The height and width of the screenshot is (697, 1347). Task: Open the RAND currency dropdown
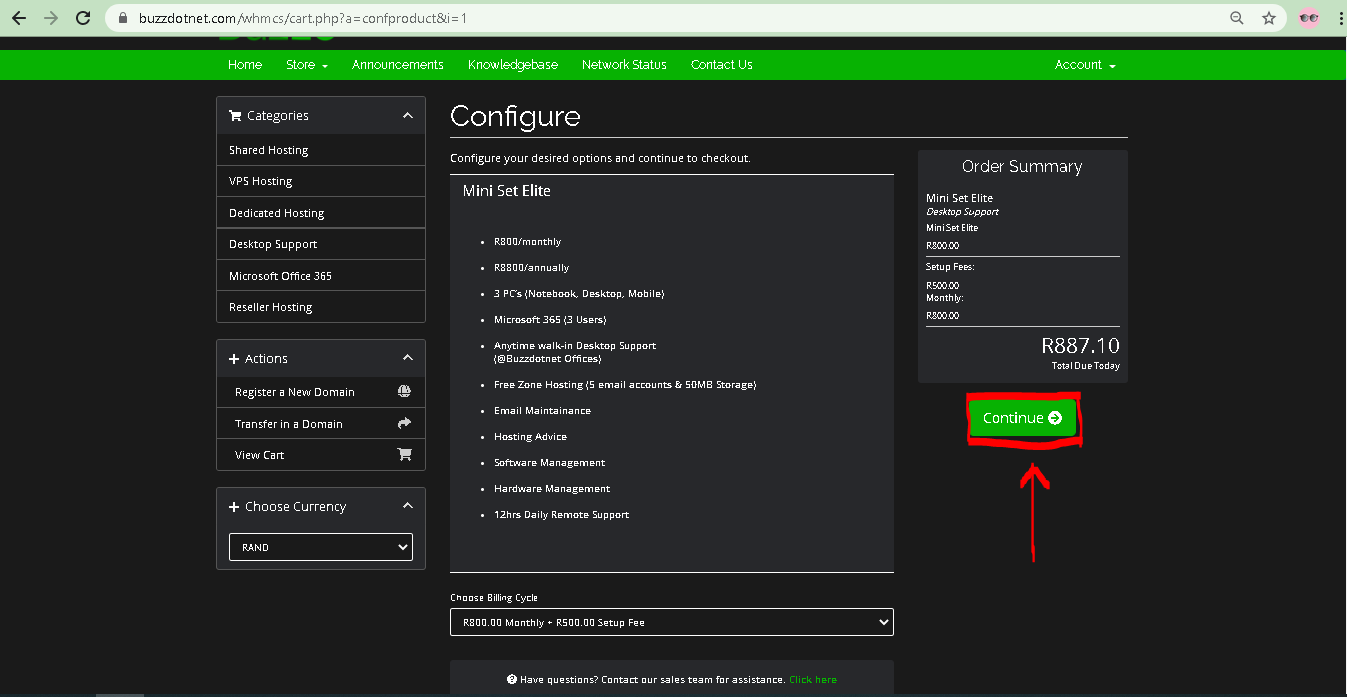pyautogui.click(x=320, y=547)
